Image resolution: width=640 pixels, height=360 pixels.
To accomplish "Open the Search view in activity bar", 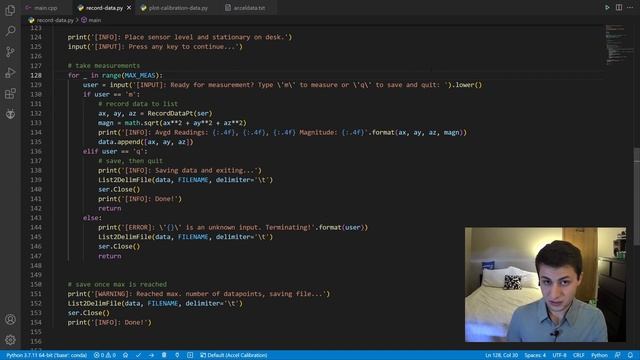I will click(10, 31).
